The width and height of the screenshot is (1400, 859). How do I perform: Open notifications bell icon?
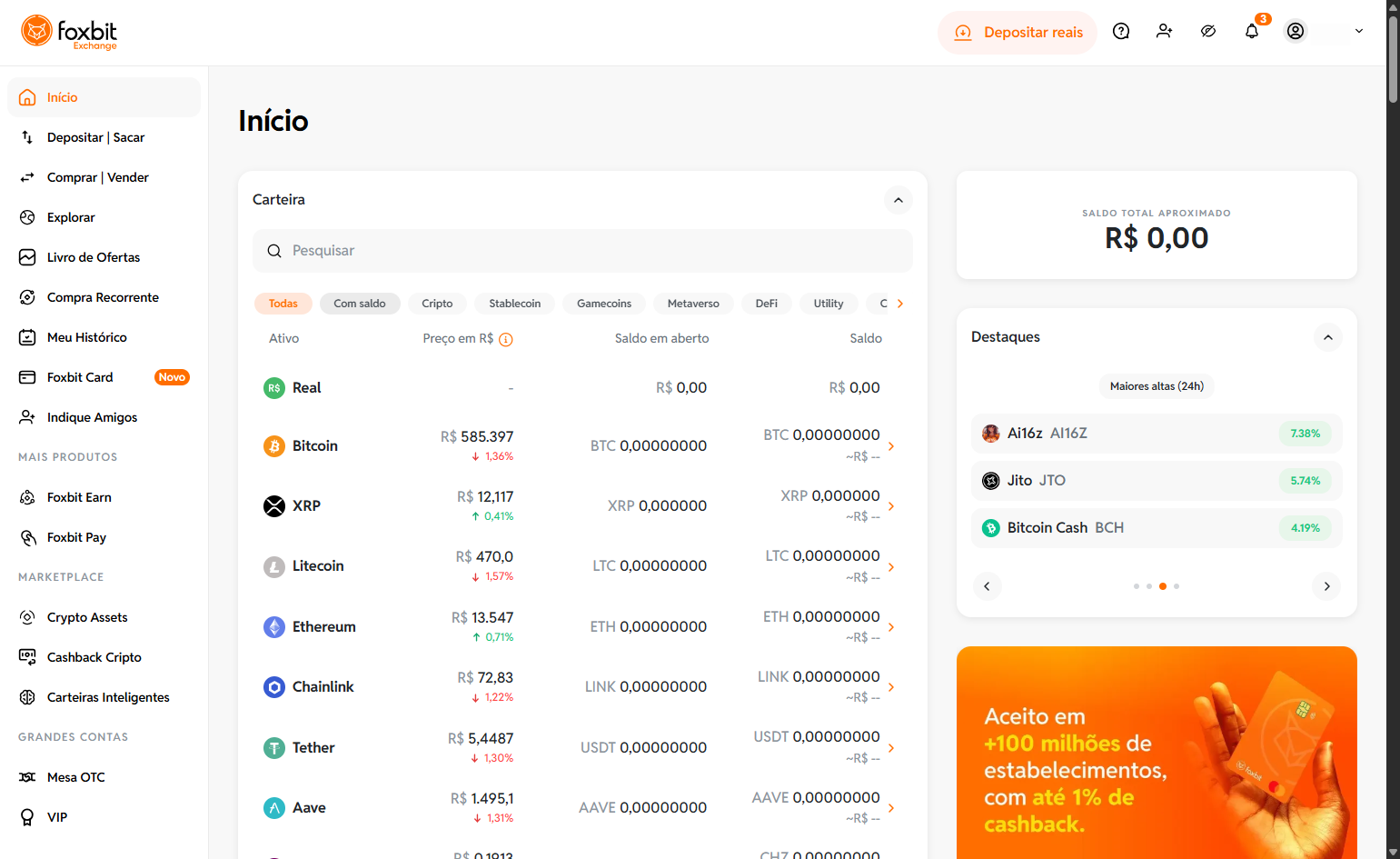[1252, 32]
